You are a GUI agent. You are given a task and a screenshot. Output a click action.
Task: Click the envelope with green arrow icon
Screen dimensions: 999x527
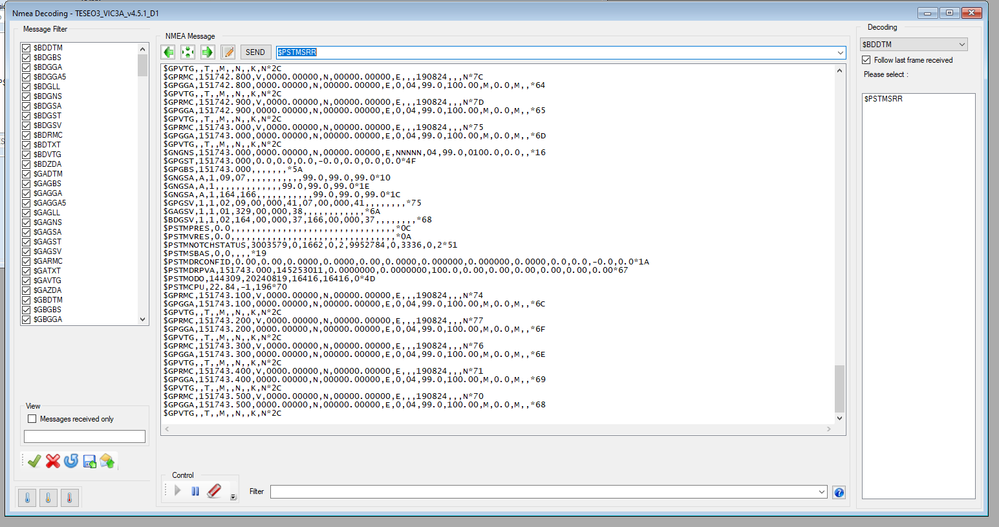(x=107, y=461)
